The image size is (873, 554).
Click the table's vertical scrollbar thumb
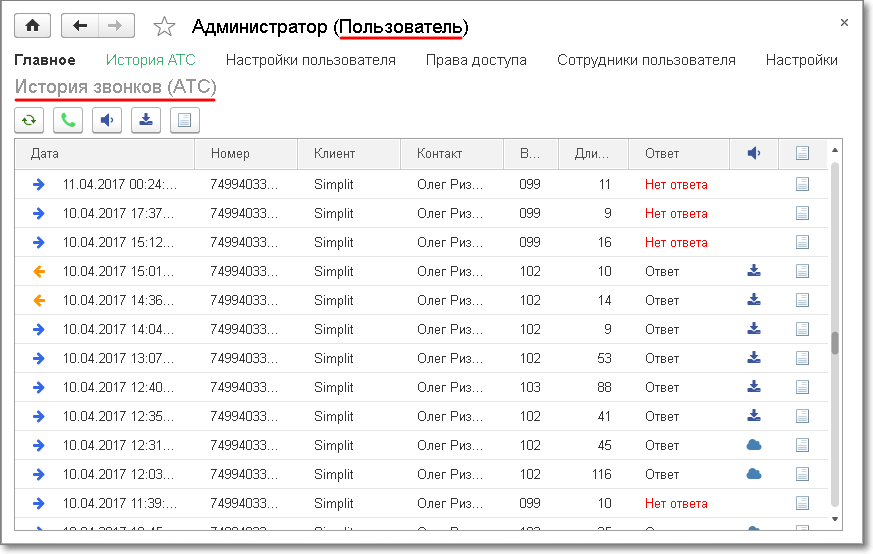coord(835,342)
